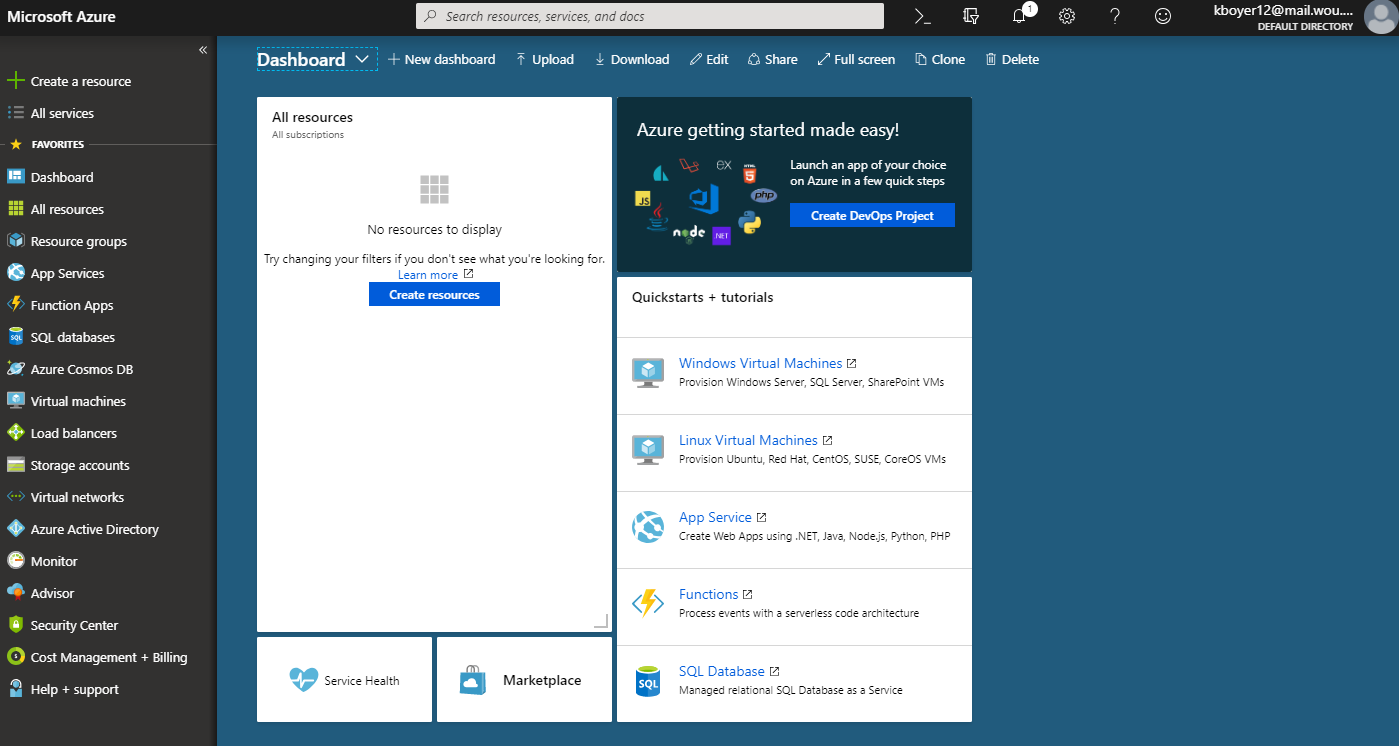Image resolution: width=1399 pixels, height=746 pixels.
Task: Open account avatar menu
Action: coord(1379,17)
